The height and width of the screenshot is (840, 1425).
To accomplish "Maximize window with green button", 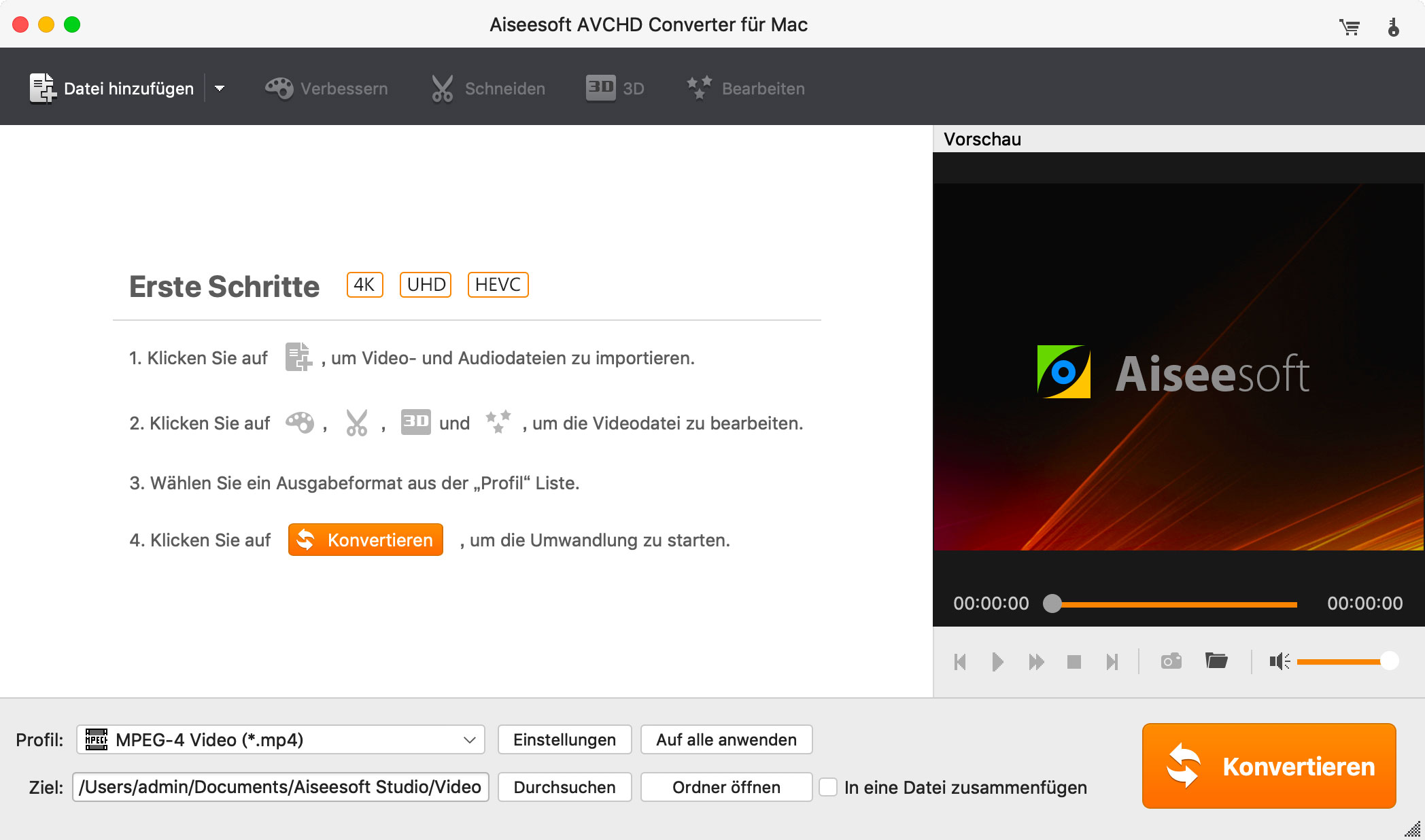I will coord(72,24).
